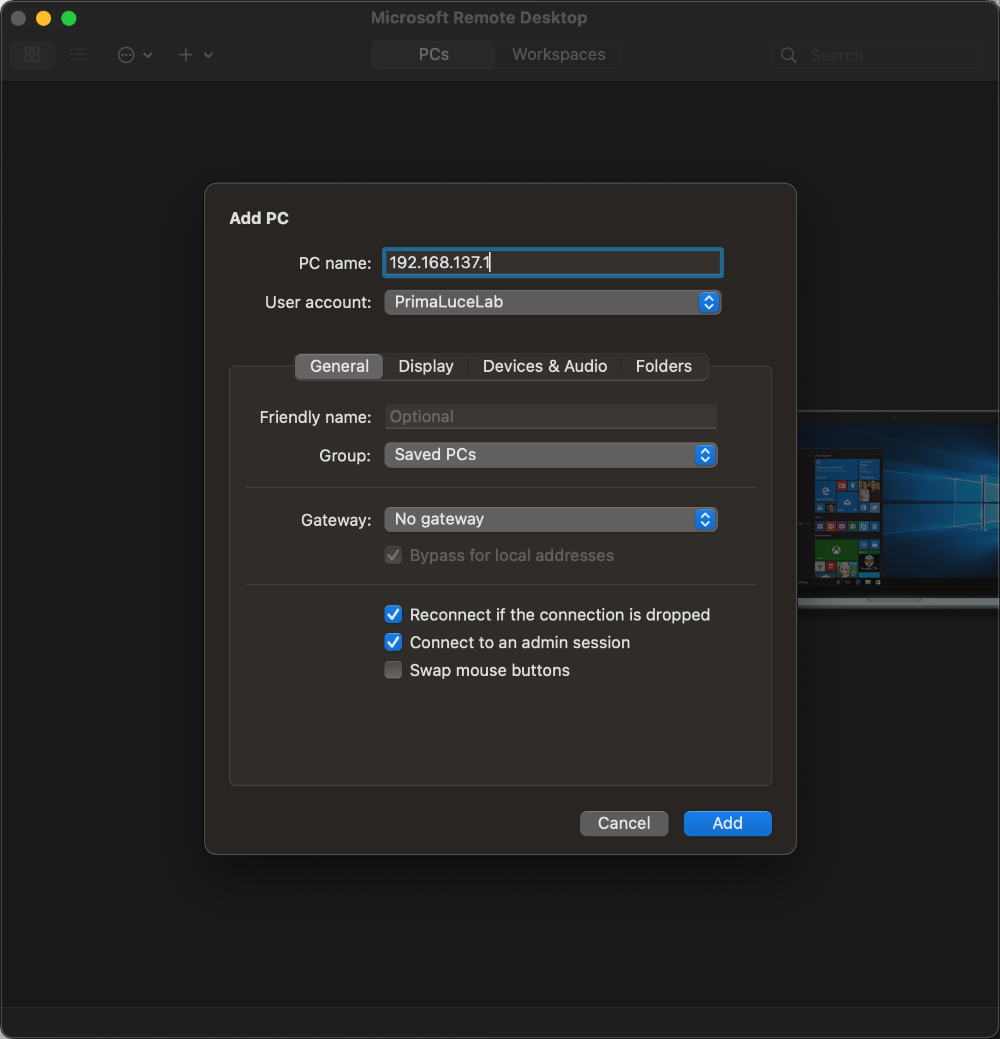Image resolution: width=1000 pixels, height=1039 pixels.
Task: Open the Gateway dropdown showing No gateway
Action: click(551, 520)
